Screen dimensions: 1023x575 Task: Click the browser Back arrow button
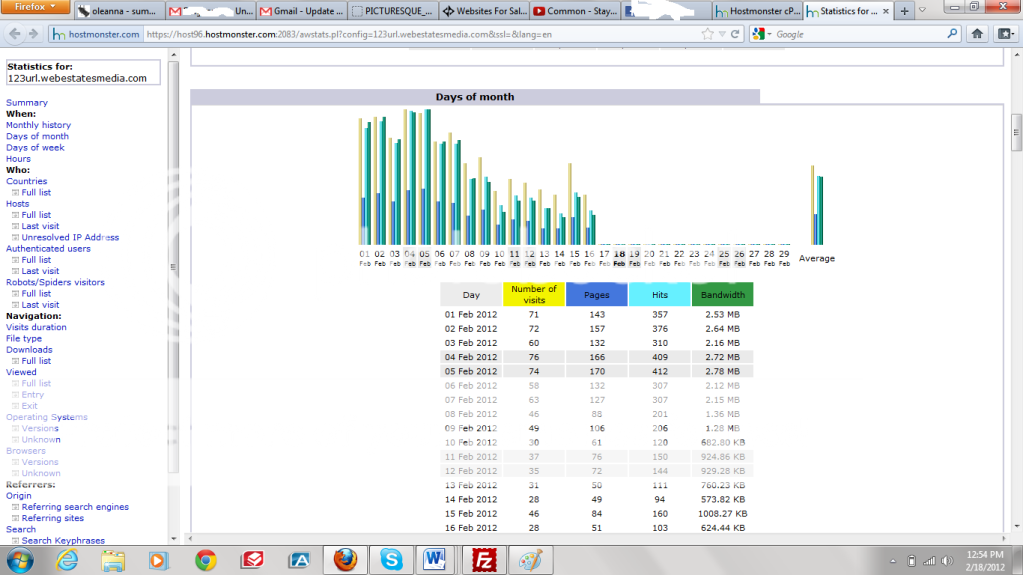pos(14,34)
